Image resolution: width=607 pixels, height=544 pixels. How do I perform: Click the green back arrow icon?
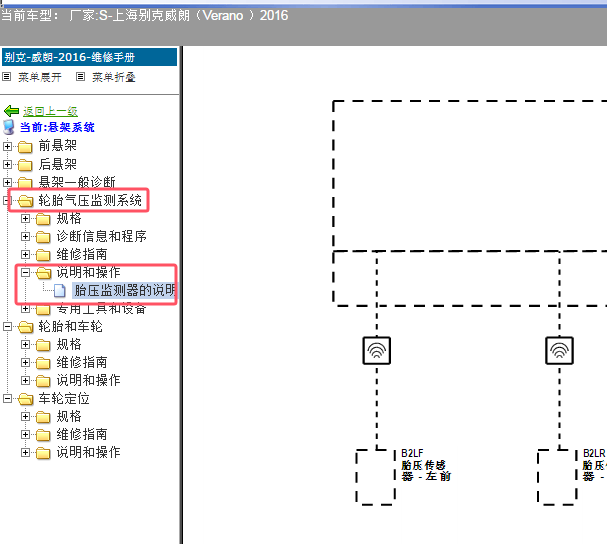click(x=12, y=111)
